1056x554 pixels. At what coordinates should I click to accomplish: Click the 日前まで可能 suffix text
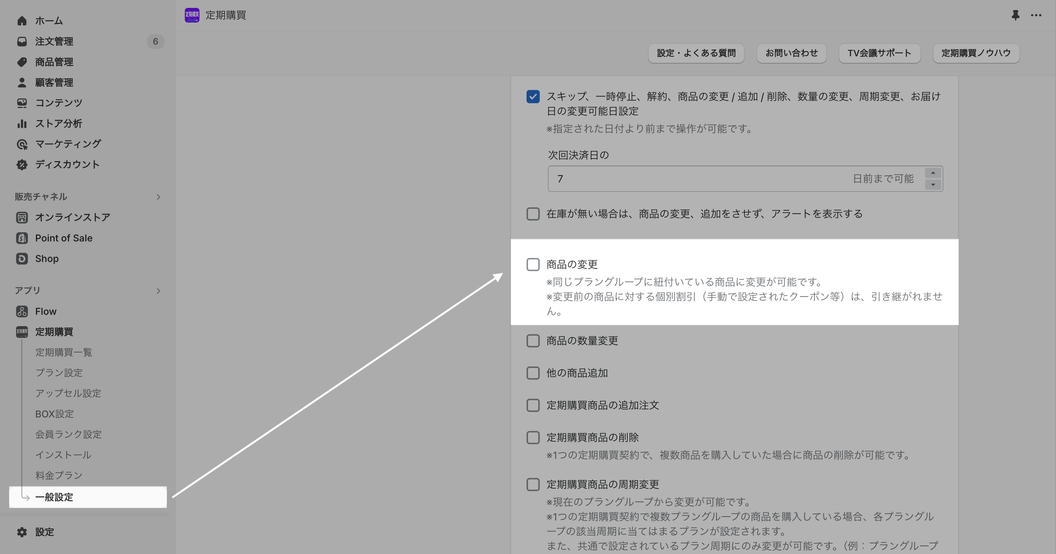(883, 178)
